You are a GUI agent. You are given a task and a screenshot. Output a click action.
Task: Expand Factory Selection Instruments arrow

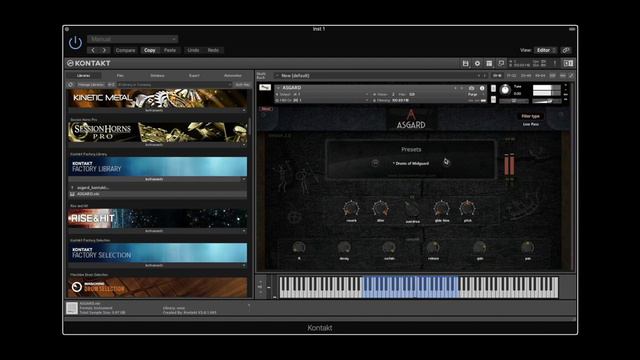point(244,265)
